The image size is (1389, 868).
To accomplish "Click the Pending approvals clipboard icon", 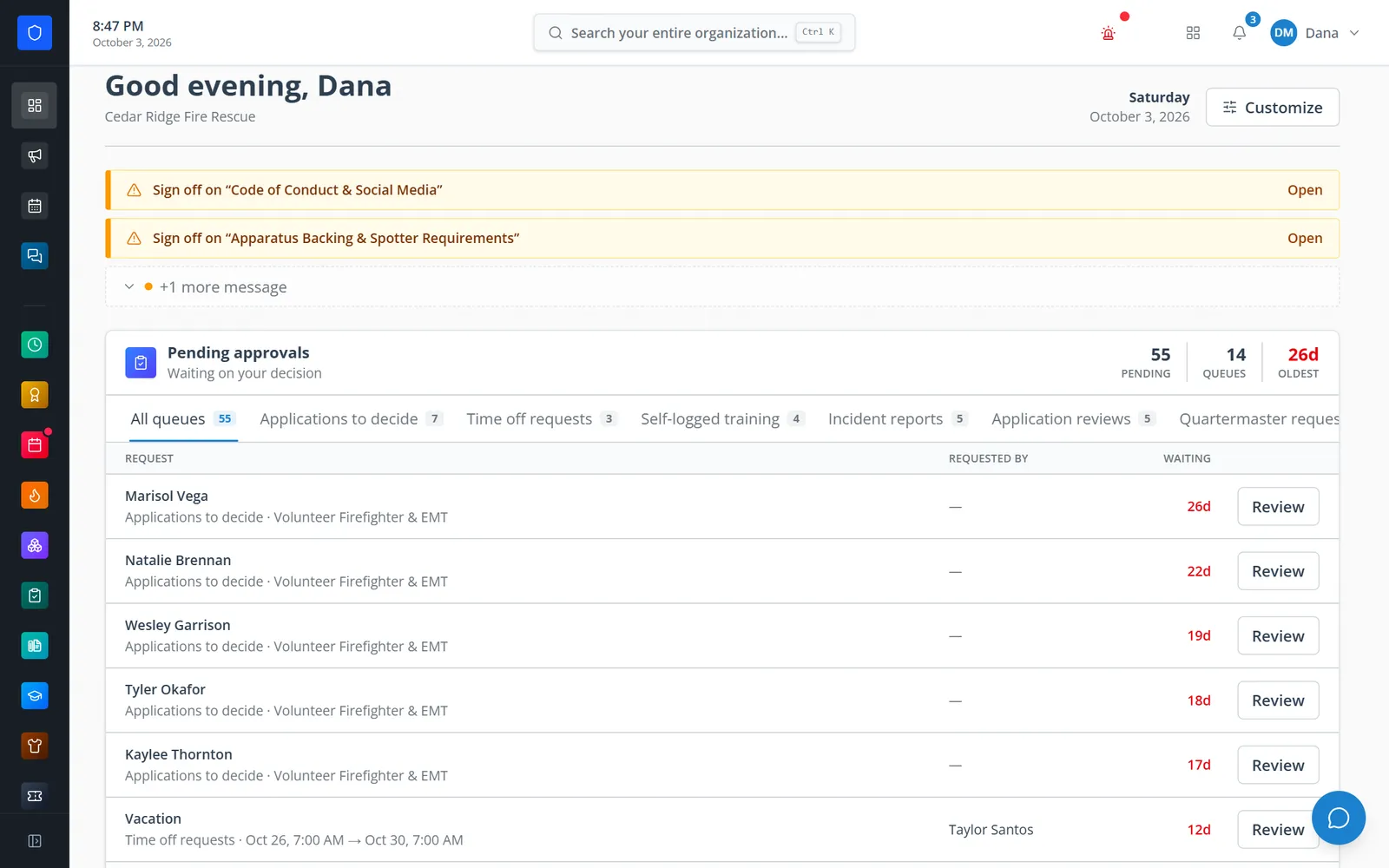I will [x=141, y=363].
